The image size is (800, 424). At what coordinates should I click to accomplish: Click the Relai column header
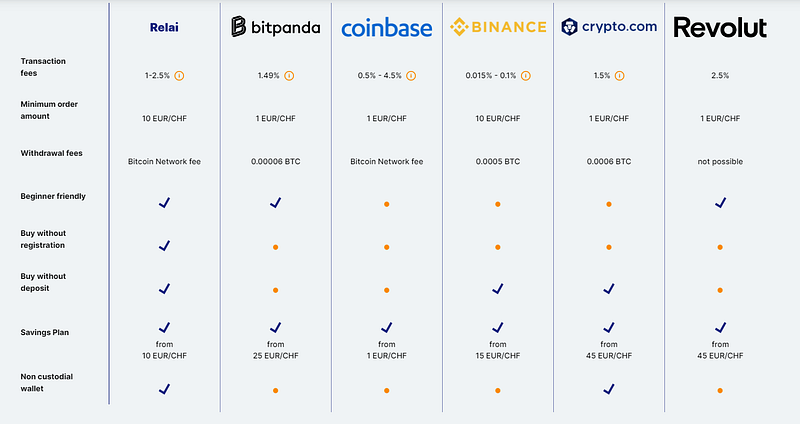click(164, 28)
